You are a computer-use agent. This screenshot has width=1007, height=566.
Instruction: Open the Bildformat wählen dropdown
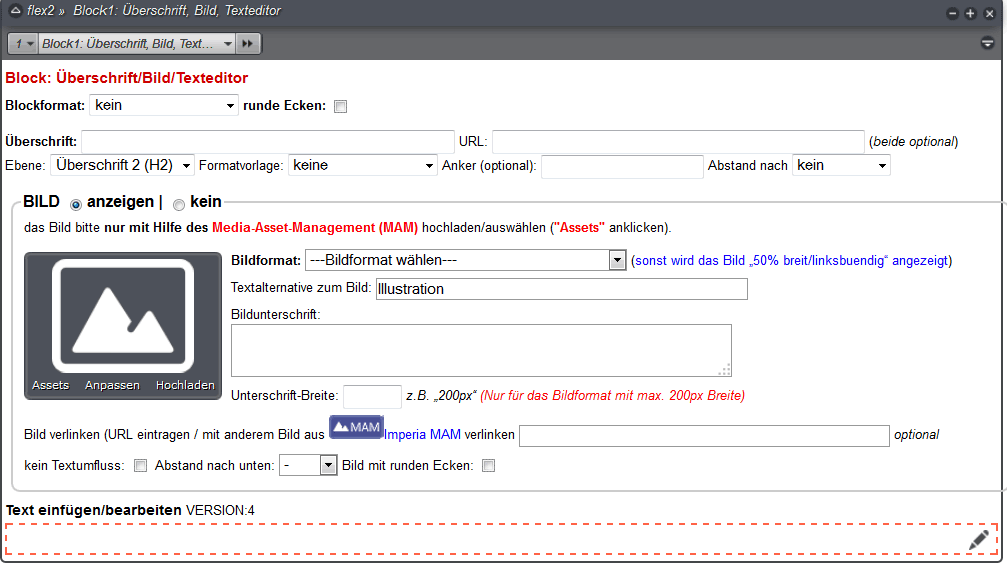tap(466, 260)
